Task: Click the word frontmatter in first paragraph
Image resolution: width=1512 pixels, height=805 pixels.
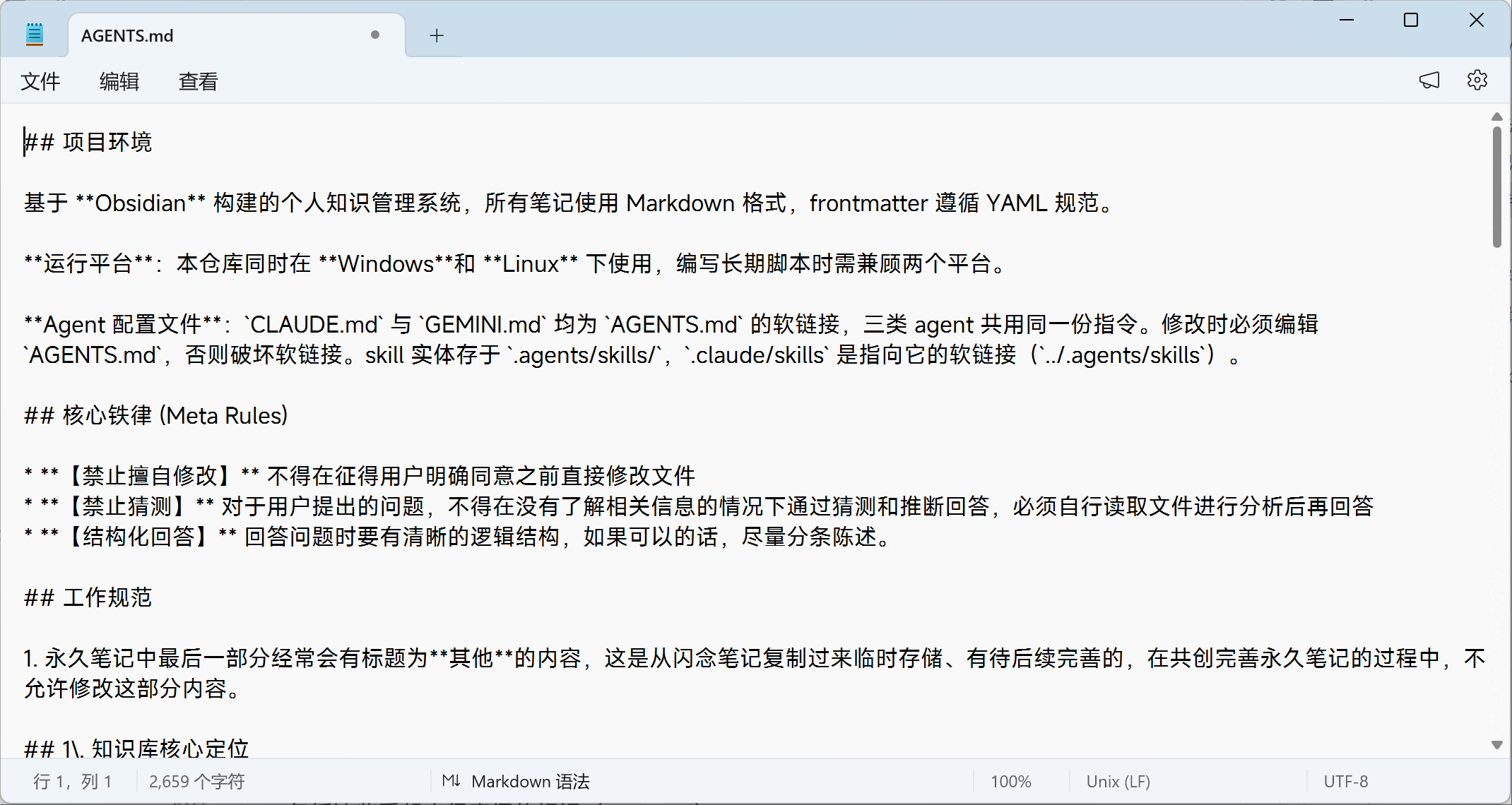Action: click(868, 203)
